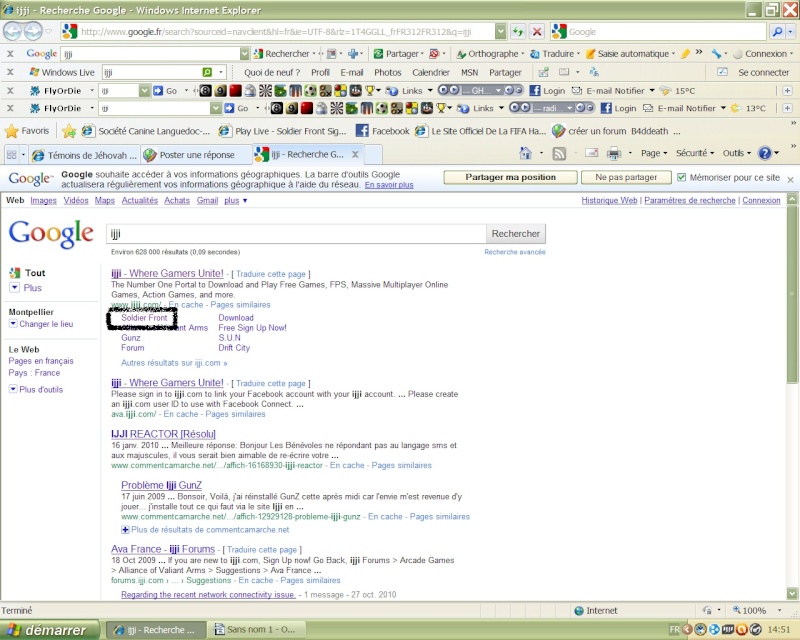Close the Windows Live toolbar with its X

tap(10, 72)
